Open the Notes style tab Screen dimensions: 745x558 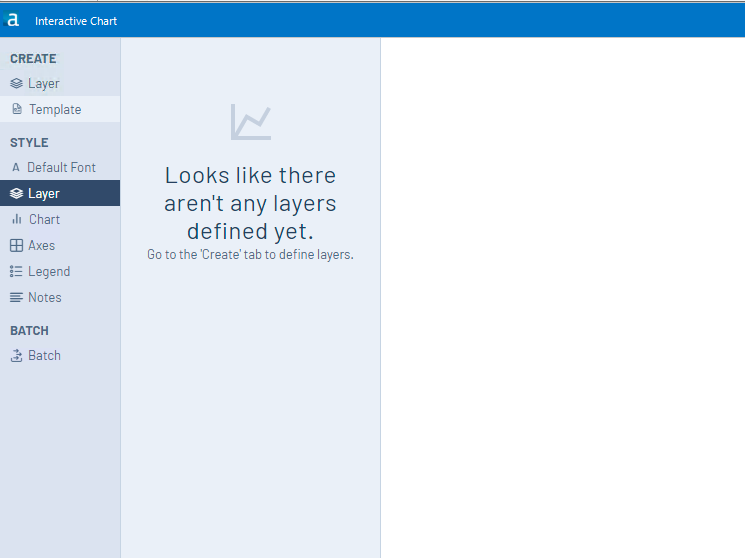click(x=60, y=298)
